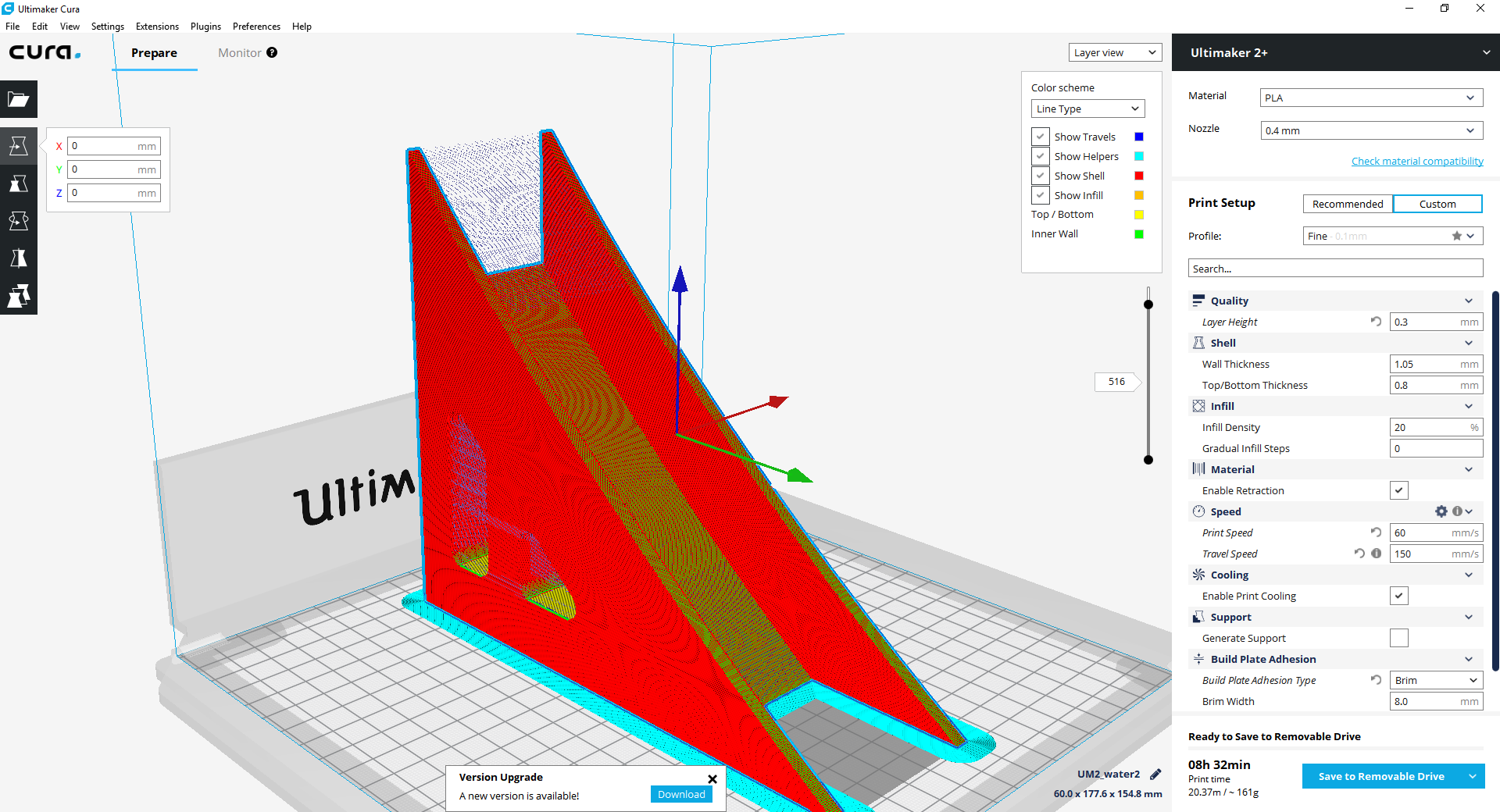Open the load file folder icon
Screen dimensions: 1500x812
point(19,99)
